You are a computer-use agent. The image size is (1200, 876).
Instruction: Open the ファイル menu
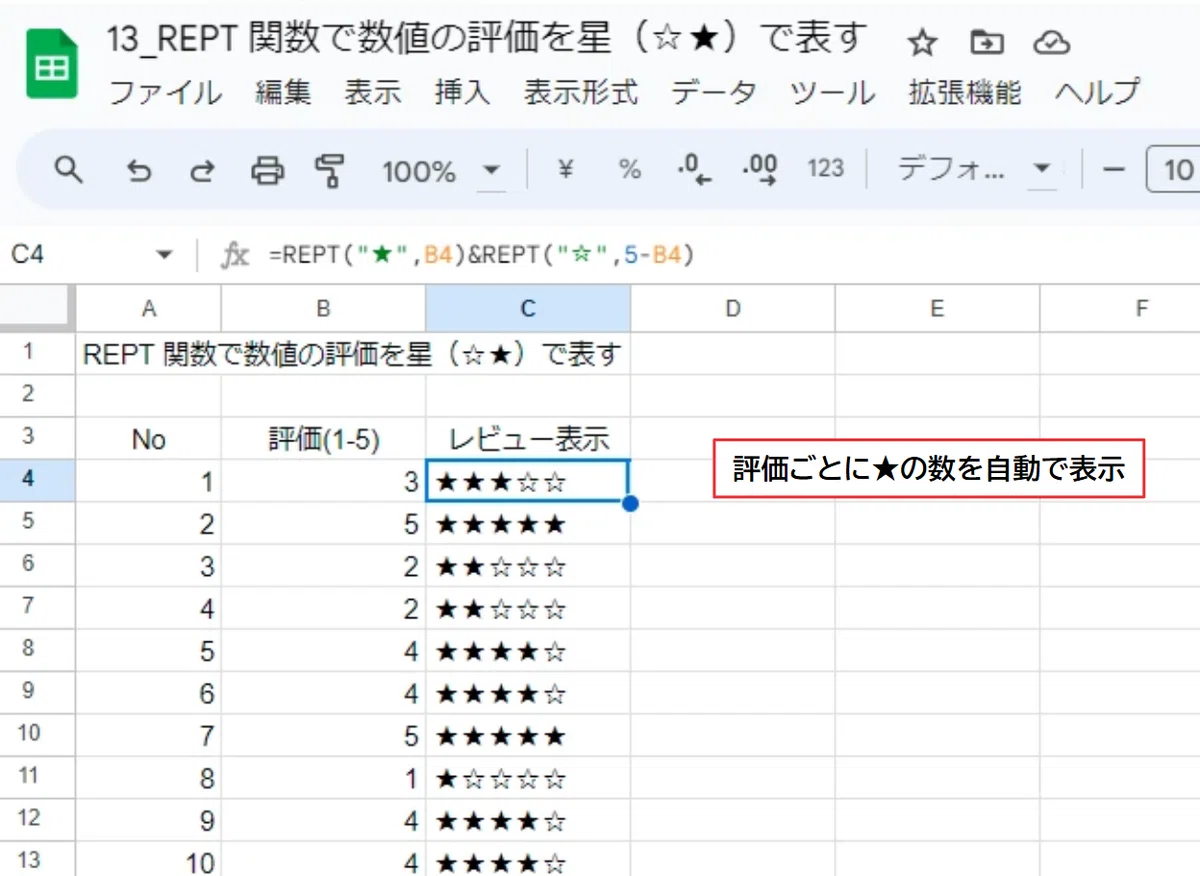coord(165,93)
